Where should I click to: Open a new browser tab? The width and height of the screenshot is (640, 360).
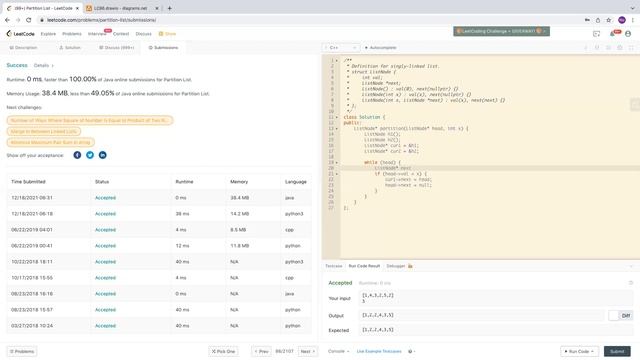(x=169, y=8)
